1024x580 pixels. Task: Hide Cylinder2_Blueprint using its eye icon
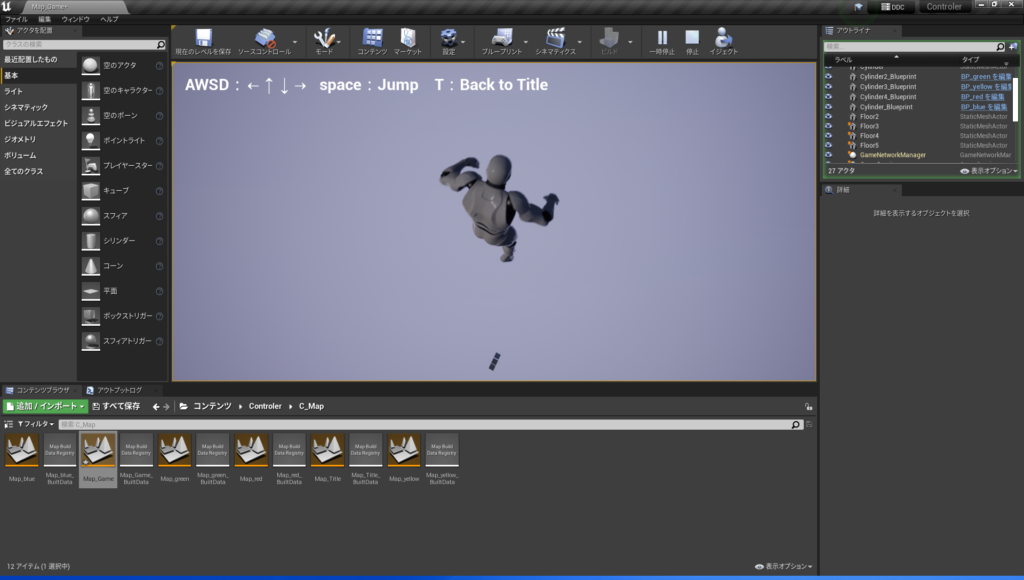click(828, 76)
